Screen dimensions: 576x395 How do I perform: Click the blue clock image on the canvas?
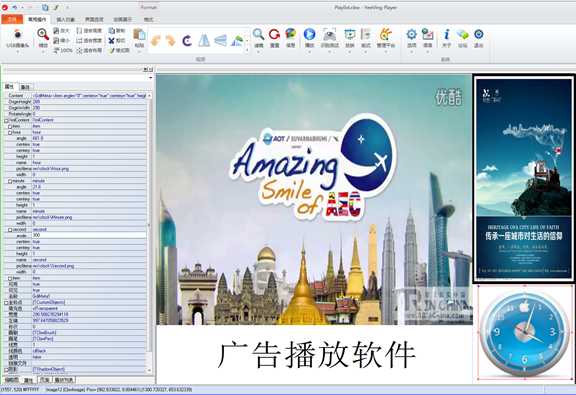click(525, 334)
